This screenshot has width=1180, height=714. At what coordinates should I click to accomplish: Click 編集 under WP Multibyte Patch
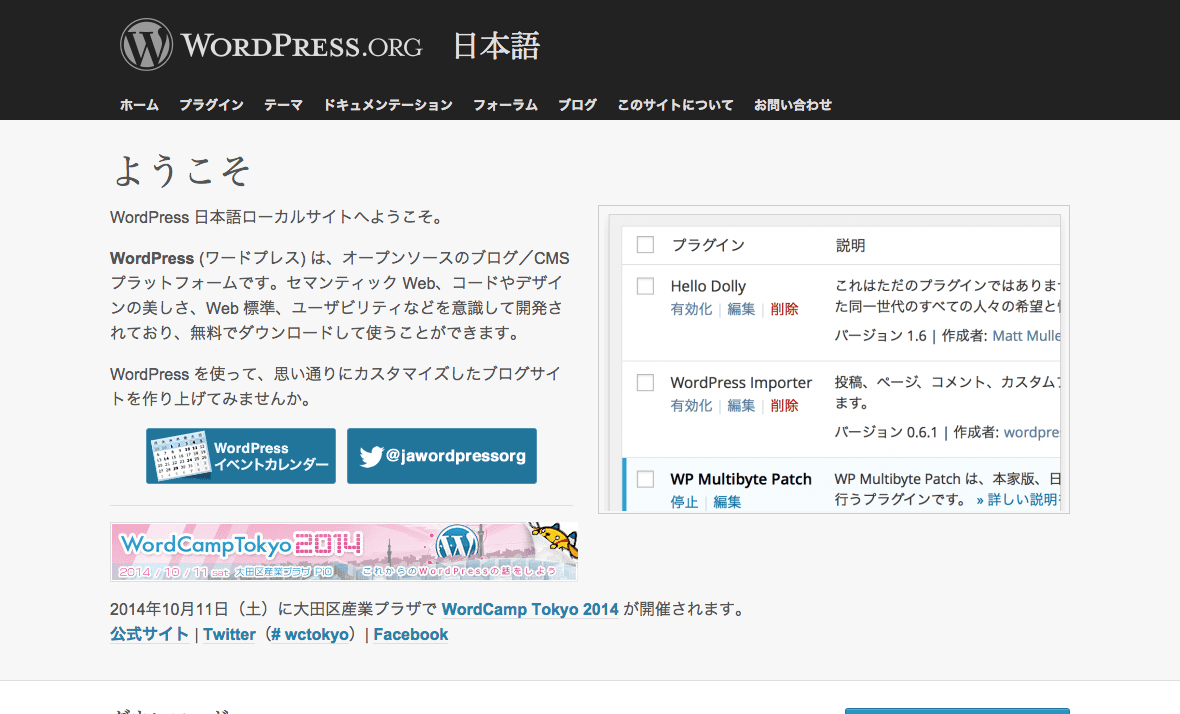(727, 502)
